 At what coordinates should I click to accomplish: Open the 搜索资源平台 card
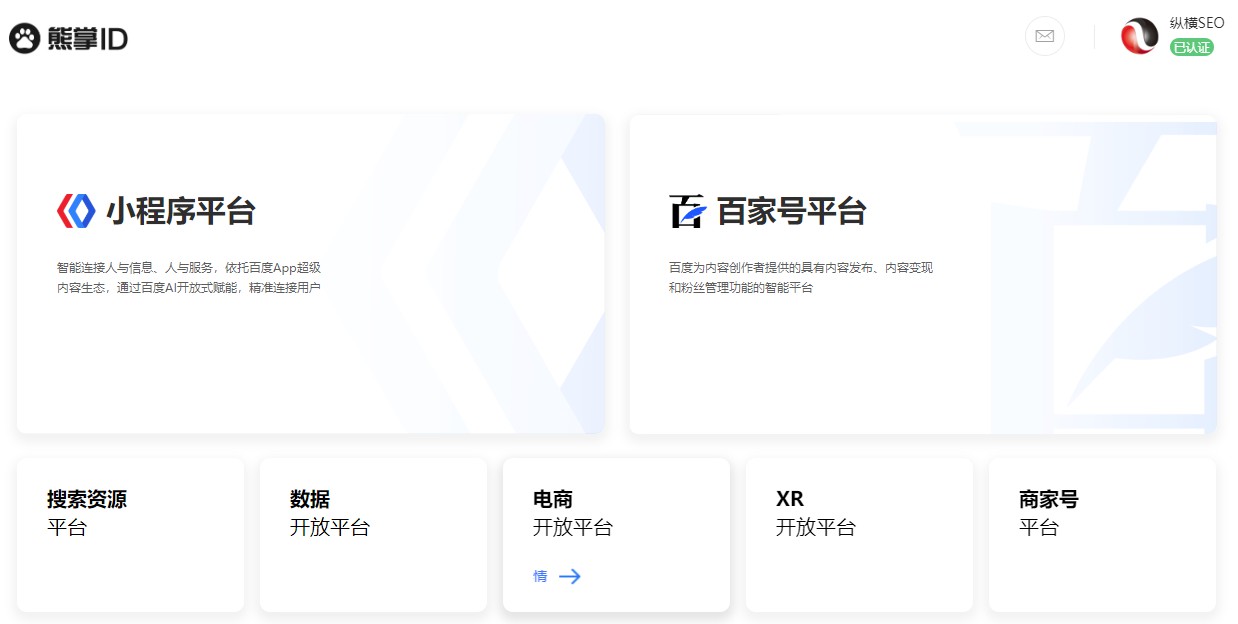coord(130,535)
